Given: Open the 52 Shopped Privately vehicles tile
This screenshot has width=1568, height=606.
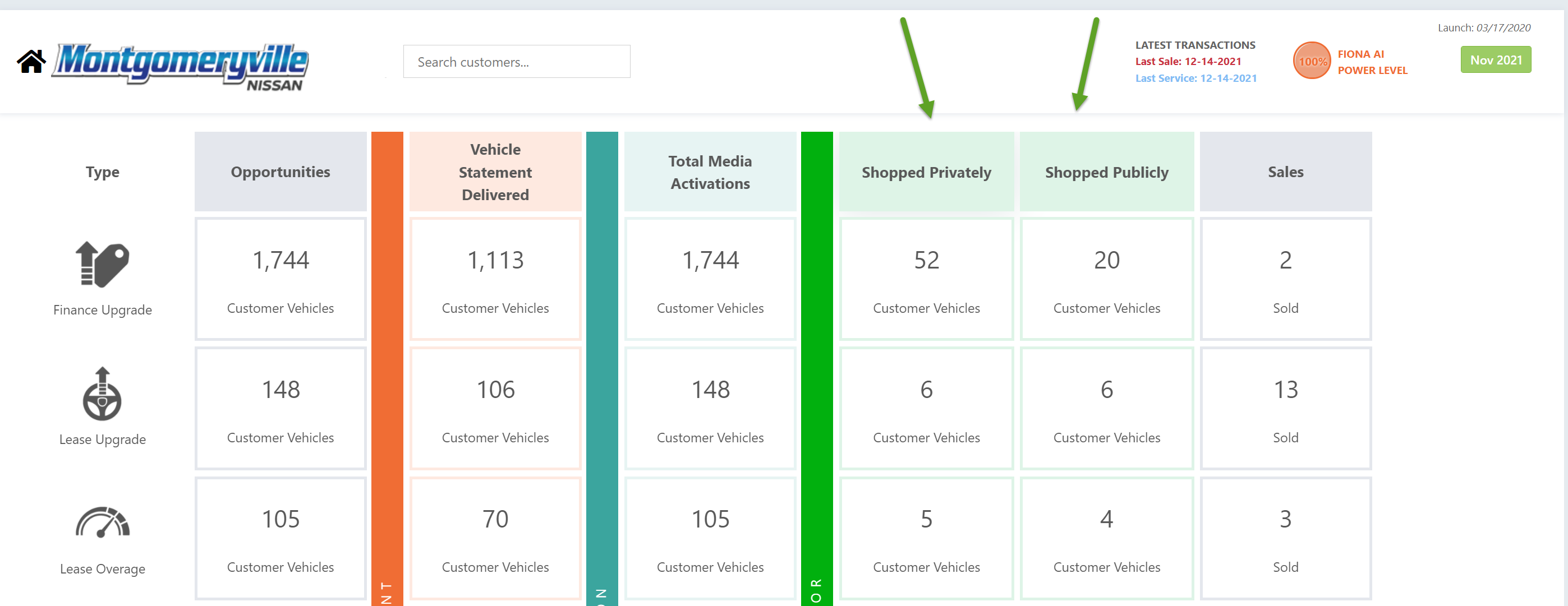Looking at the screenshot, I should 926,279.
